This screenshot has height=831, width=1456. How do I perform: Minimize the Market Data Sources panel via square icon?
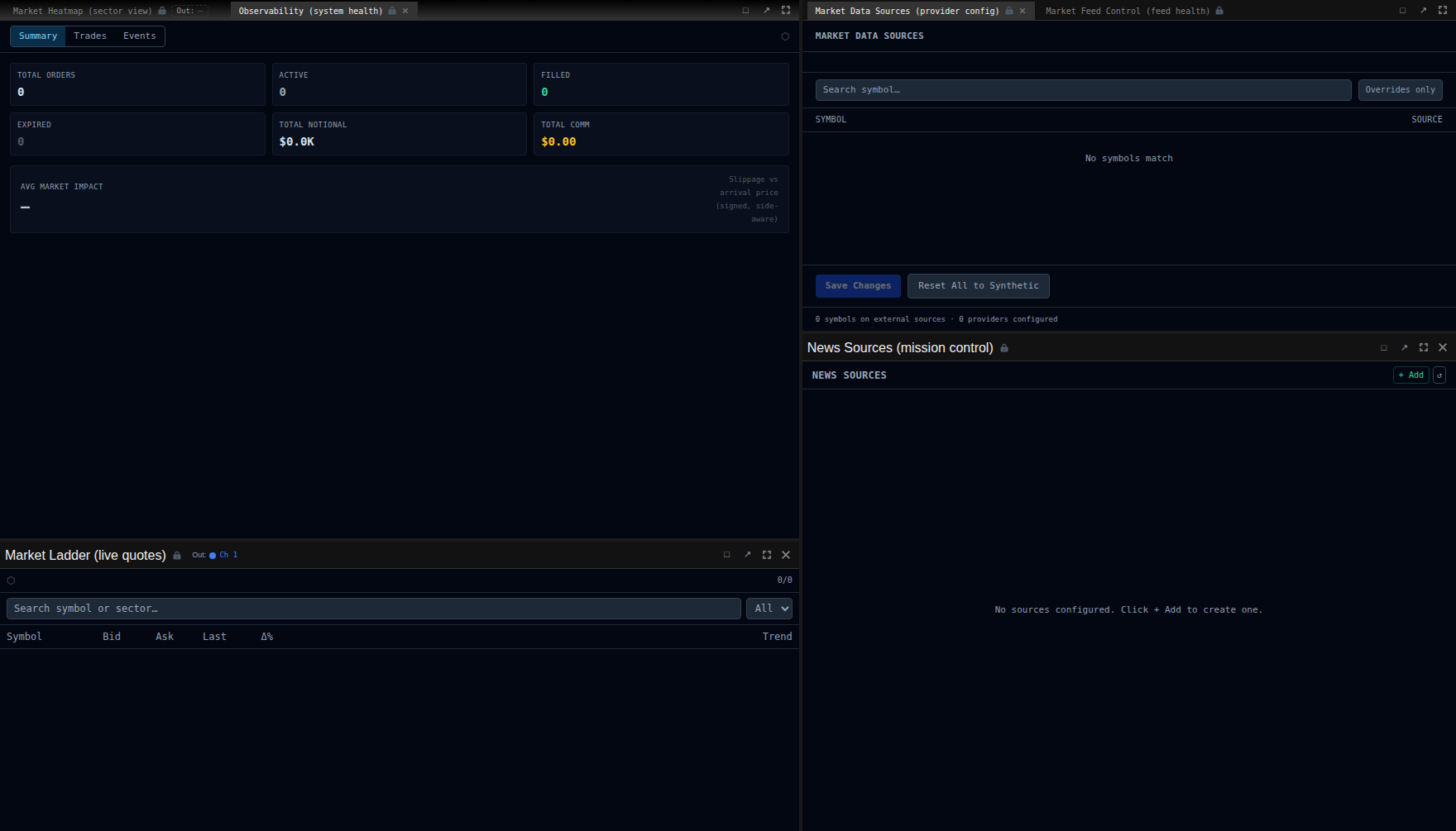coord(1402,11)
